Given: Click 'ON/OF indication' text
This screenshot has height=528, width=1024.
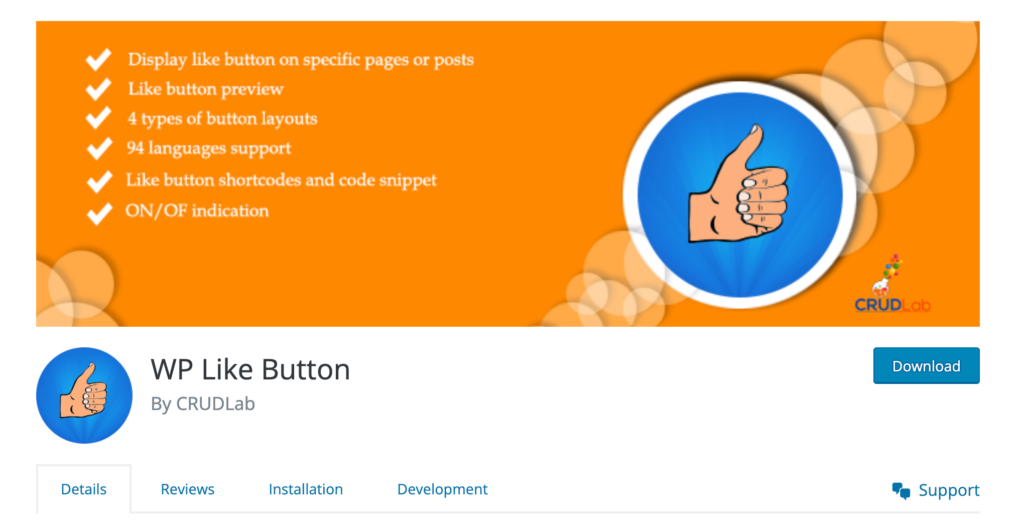Looking at the screenshot, I should pyautogui.click(x=197, y=210).
